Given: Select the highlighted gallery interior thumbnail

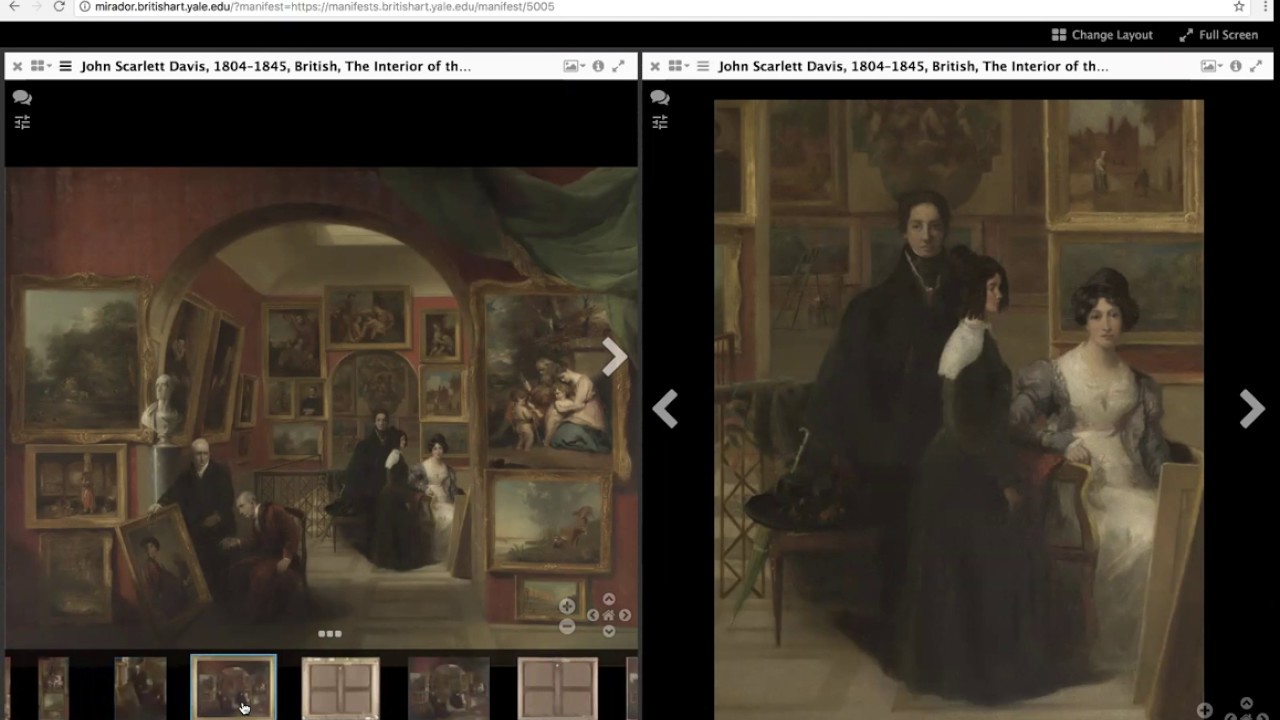Looking at the screenshot, I should pyautogui.click(x=233, y=687).
